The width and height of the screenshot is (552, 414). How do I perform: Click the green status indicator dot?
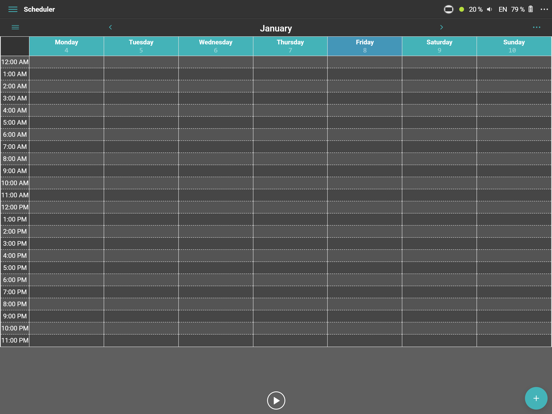pyautogui.click(x=461, y=10)
